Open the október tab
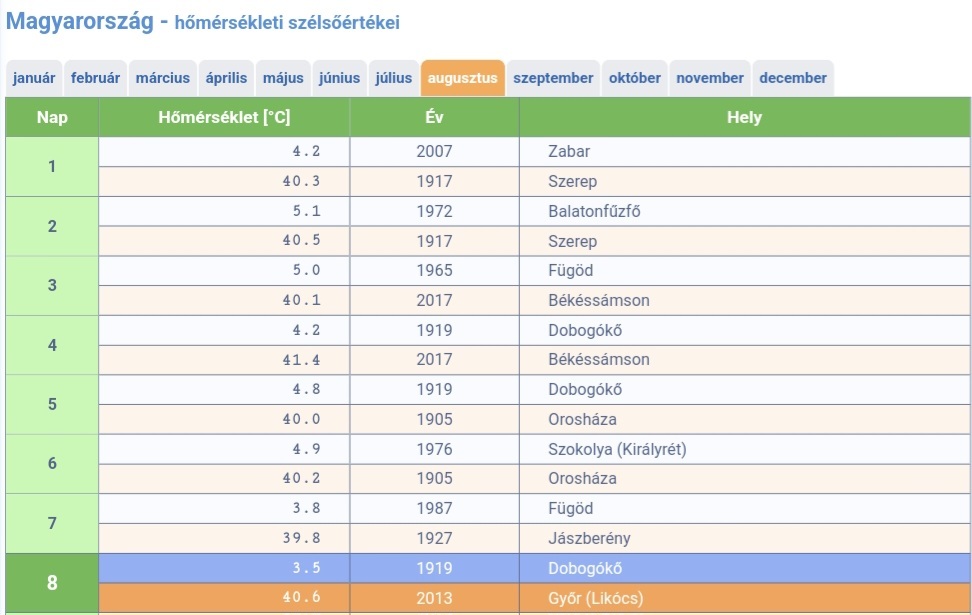Image resolution: width=972 pixels, height=615 pixels. coord(634,77)
